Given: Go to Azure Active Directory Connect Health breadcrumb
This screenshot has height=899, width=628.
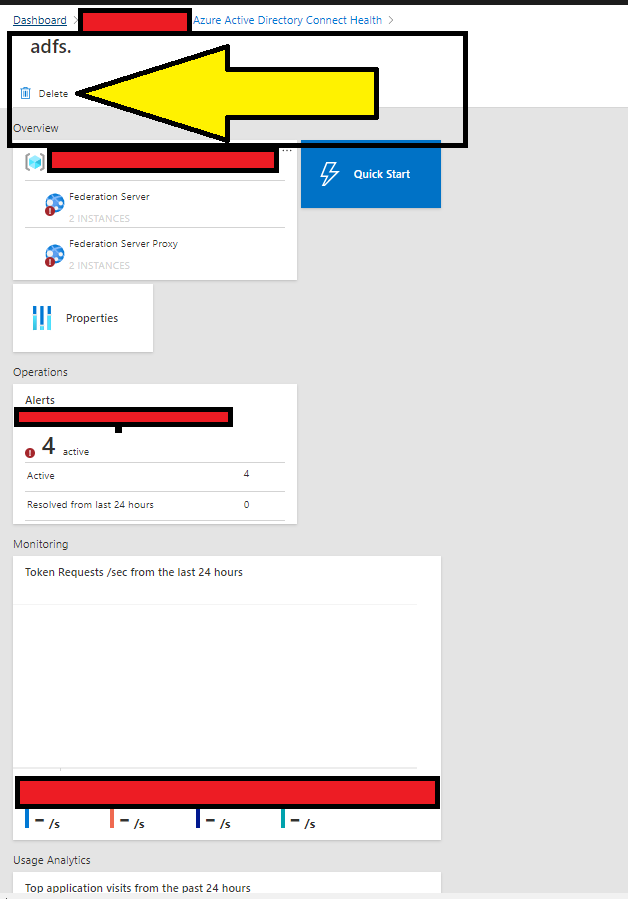Looking at the screenshot, I should click(x=287, y=20).
